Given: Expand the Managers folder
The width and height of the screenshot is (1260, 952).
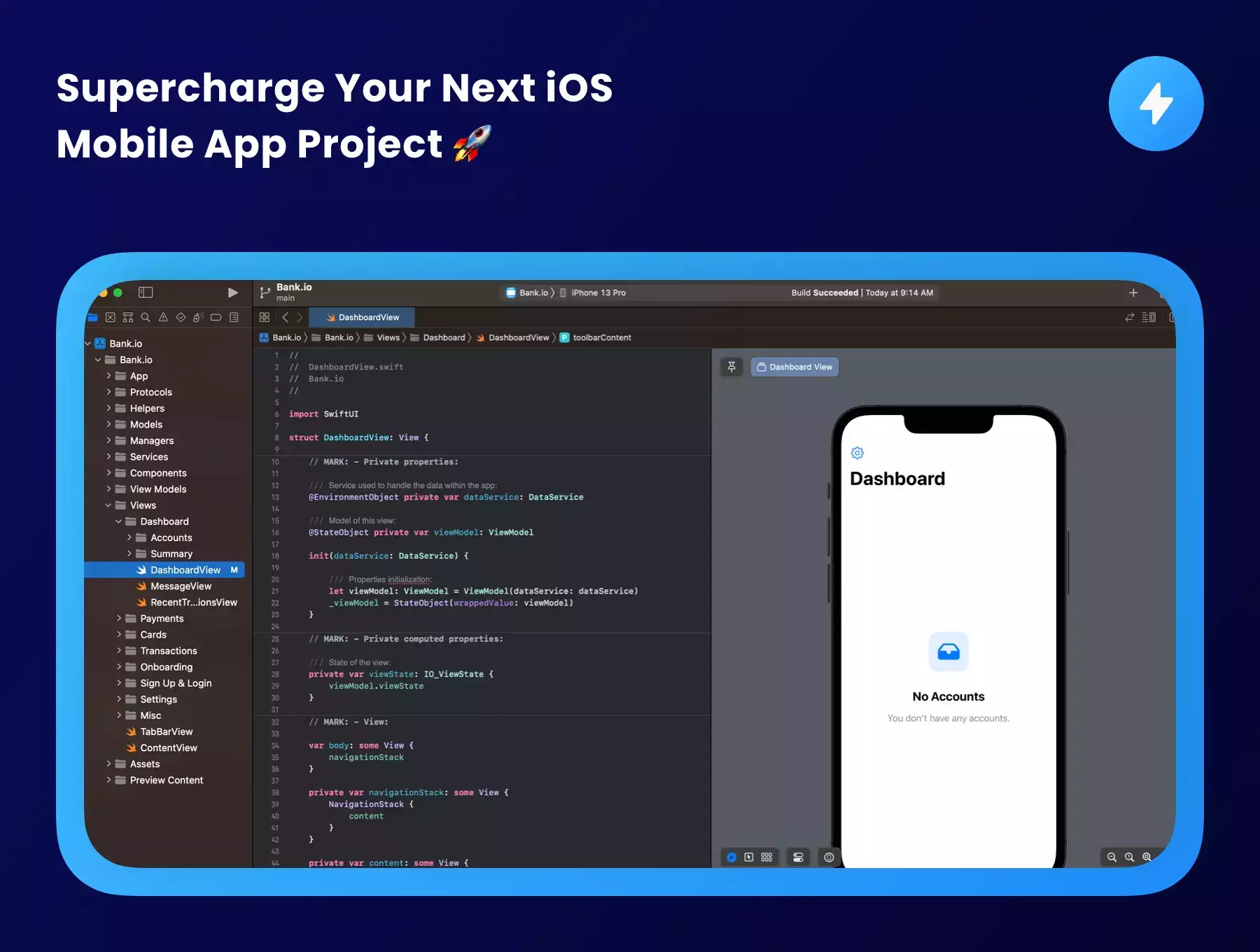Looking at the screenshot, I should point(108,440).
